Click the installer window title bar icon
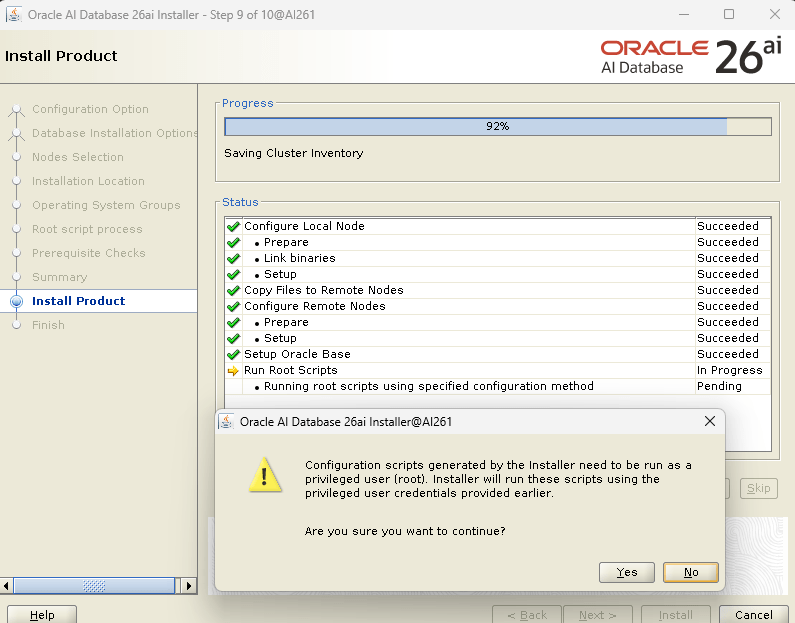The image size is (795, 623). click(14, 14)
